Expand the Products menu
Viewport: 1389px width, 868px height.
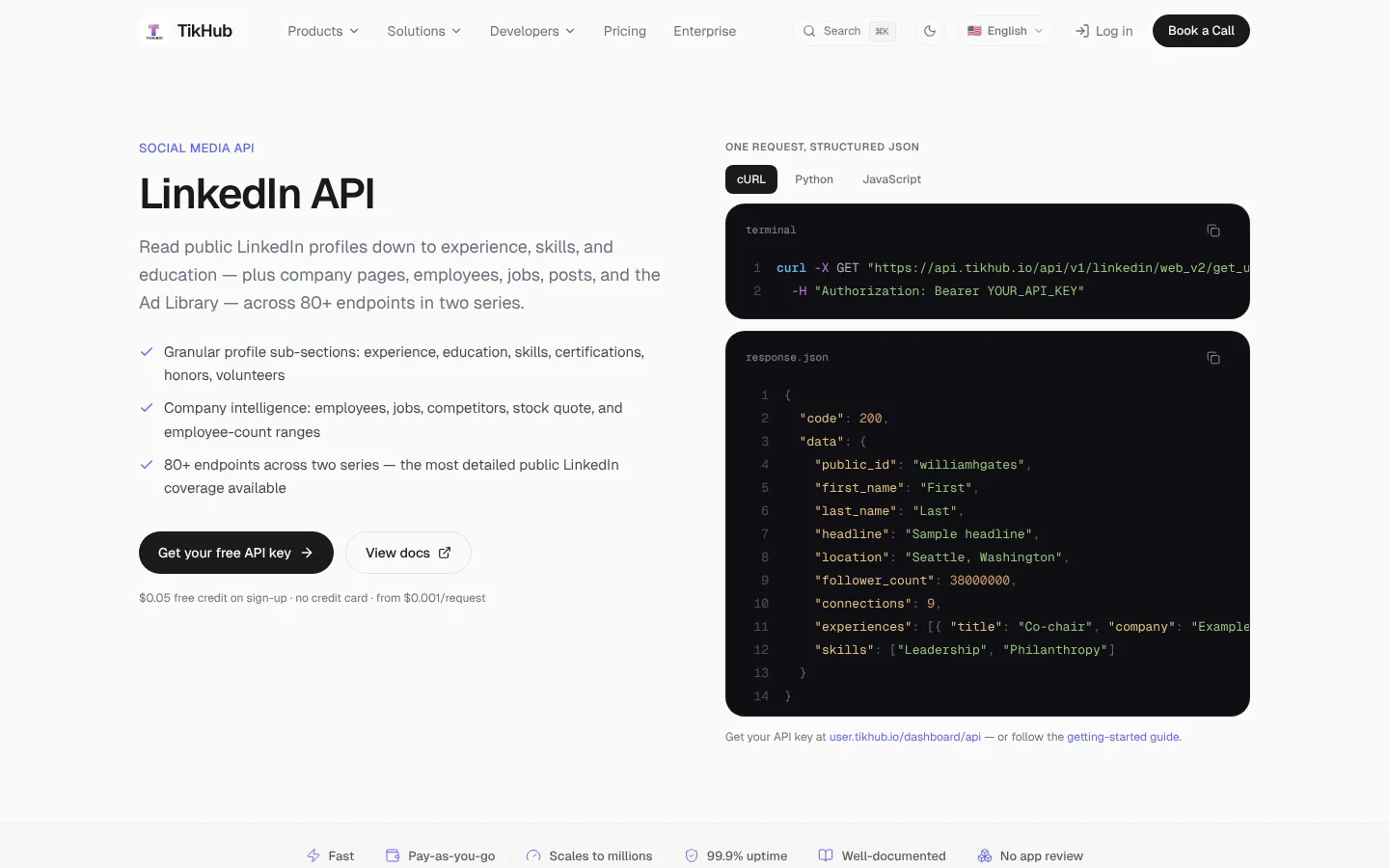coord(323,31)
